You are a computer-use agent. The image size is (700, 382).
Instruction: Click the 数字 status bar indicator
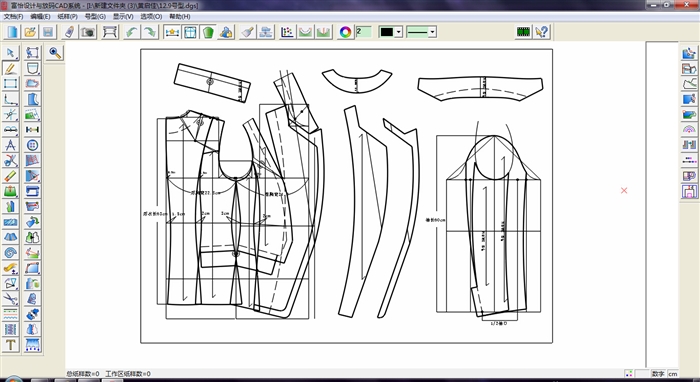pyautogui.click(x=658, y=374)
